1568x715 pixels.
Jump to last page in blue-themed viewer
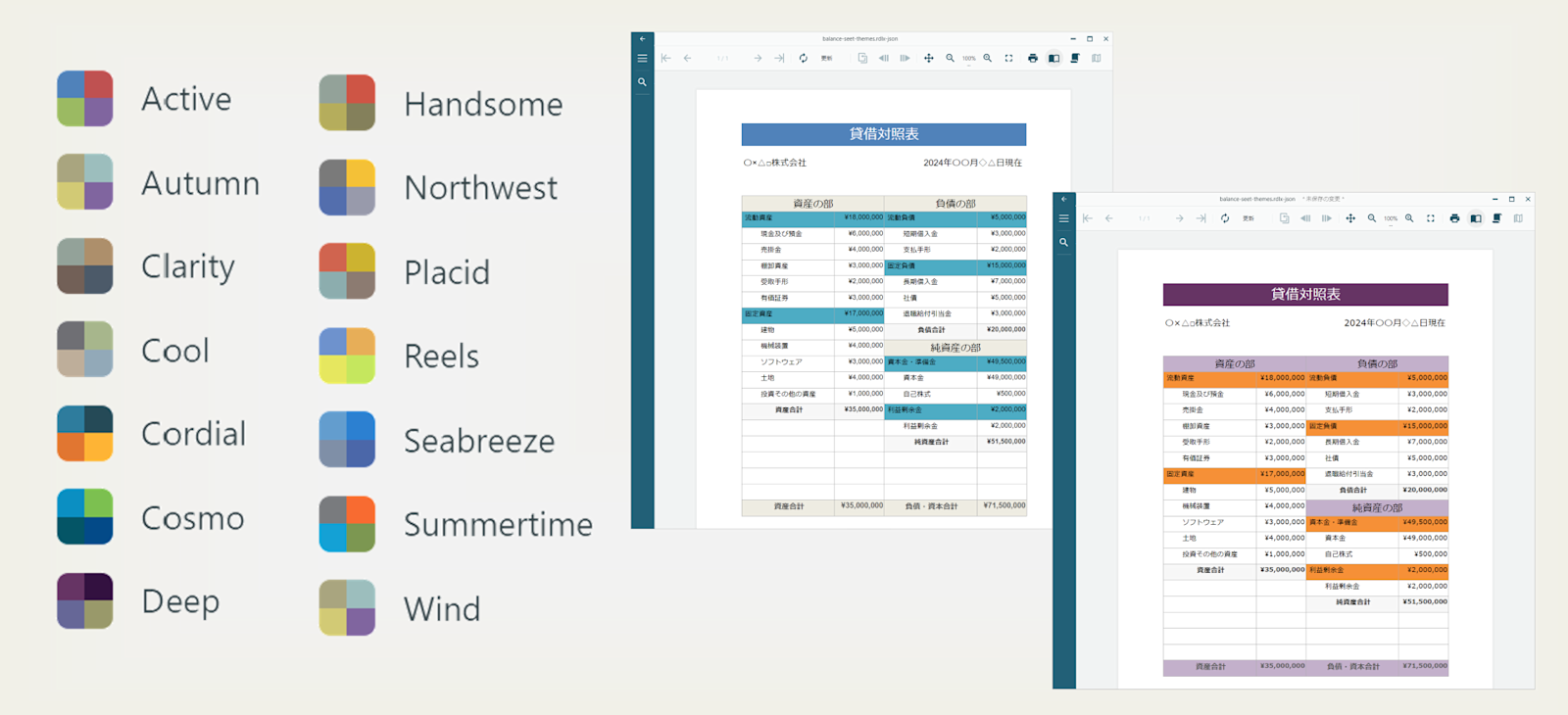click(779, 59)
